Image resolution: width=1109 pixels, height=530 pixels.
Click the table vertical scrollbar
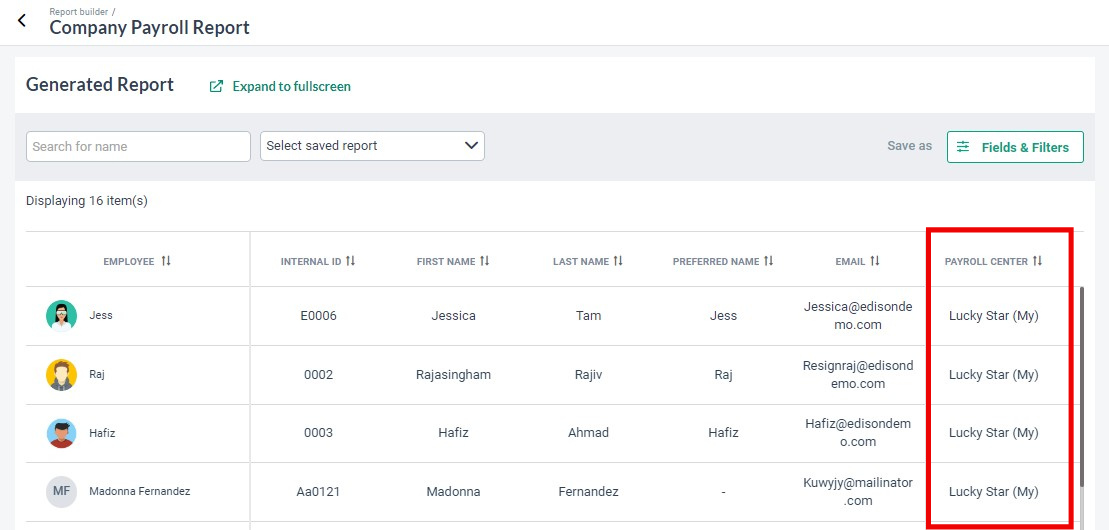(x=1082, y=386)
